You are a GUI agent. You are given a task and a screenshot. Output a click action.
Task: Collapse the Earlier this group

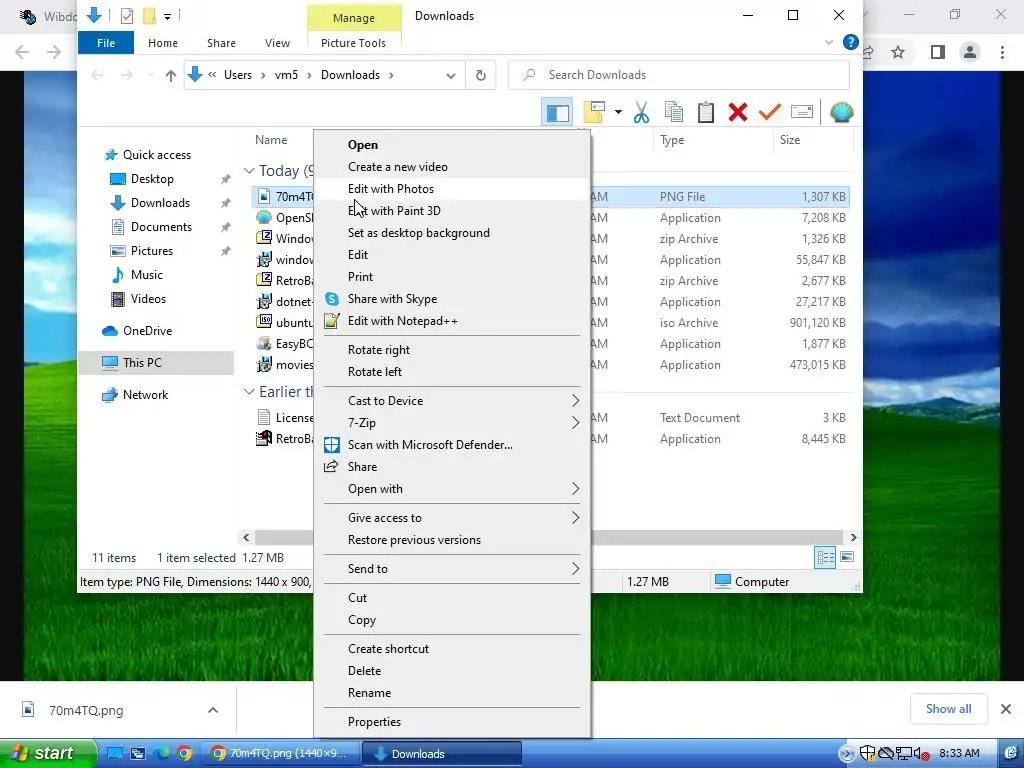tap(249, 391)
